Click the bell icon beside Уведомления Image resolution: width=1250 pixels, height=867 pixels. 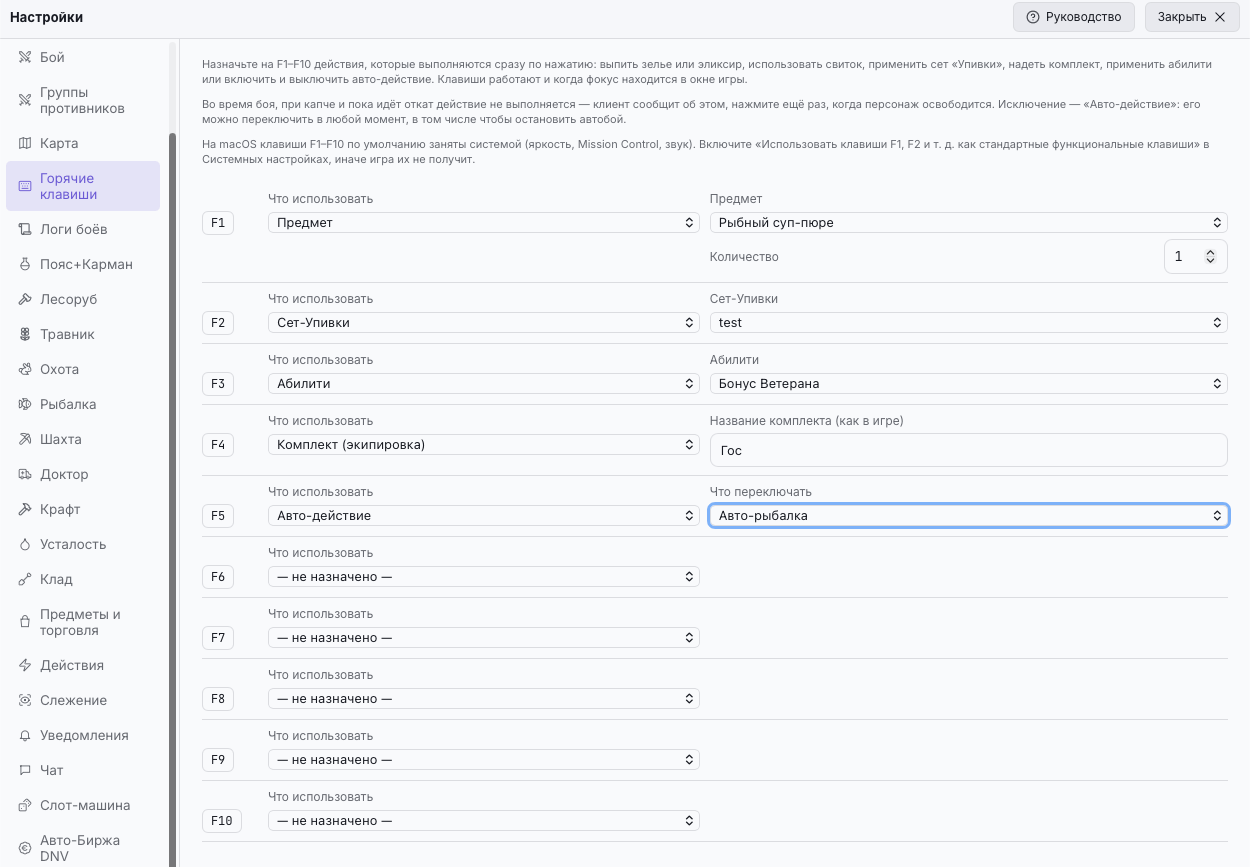tap(25, 735)
